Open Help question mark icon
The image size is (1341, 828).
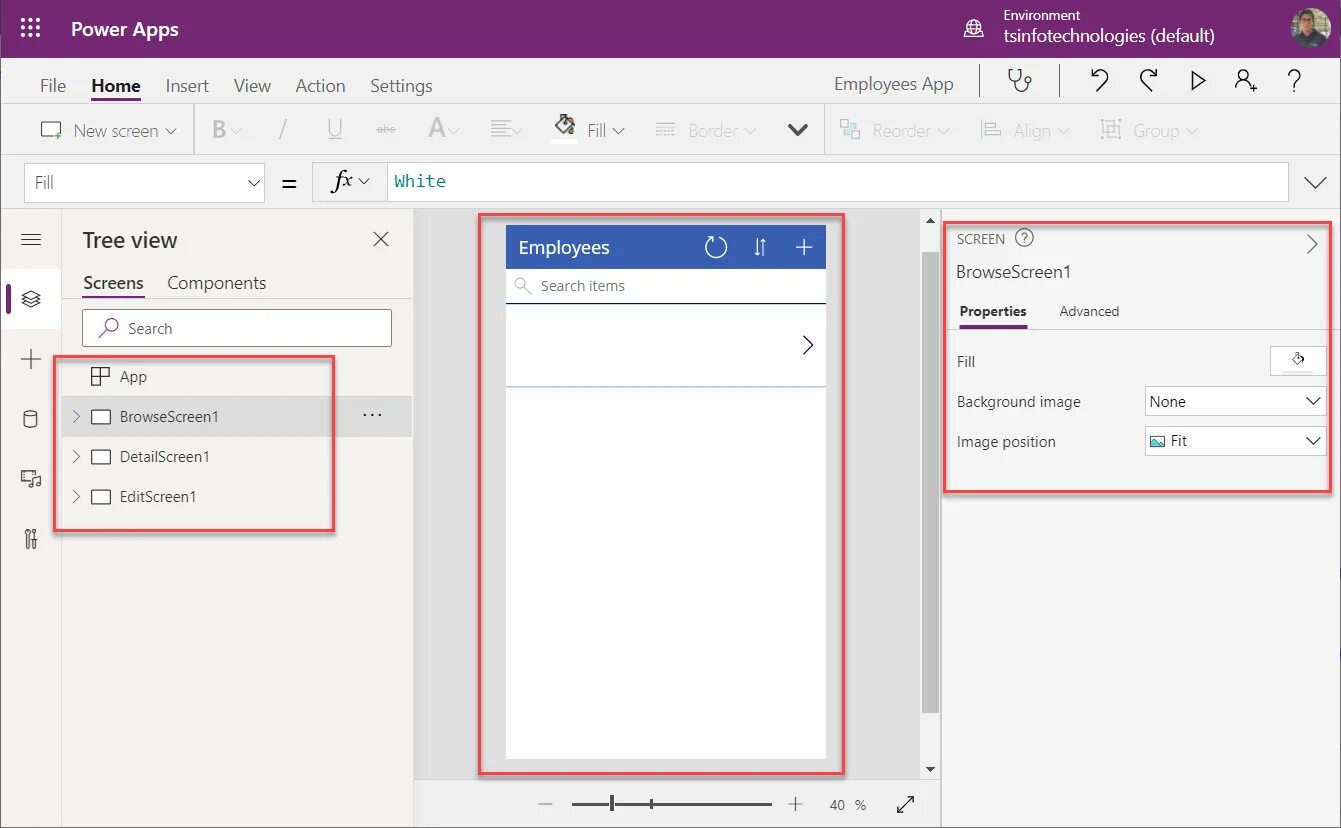pyautogui.click(x=1294, y=81)
